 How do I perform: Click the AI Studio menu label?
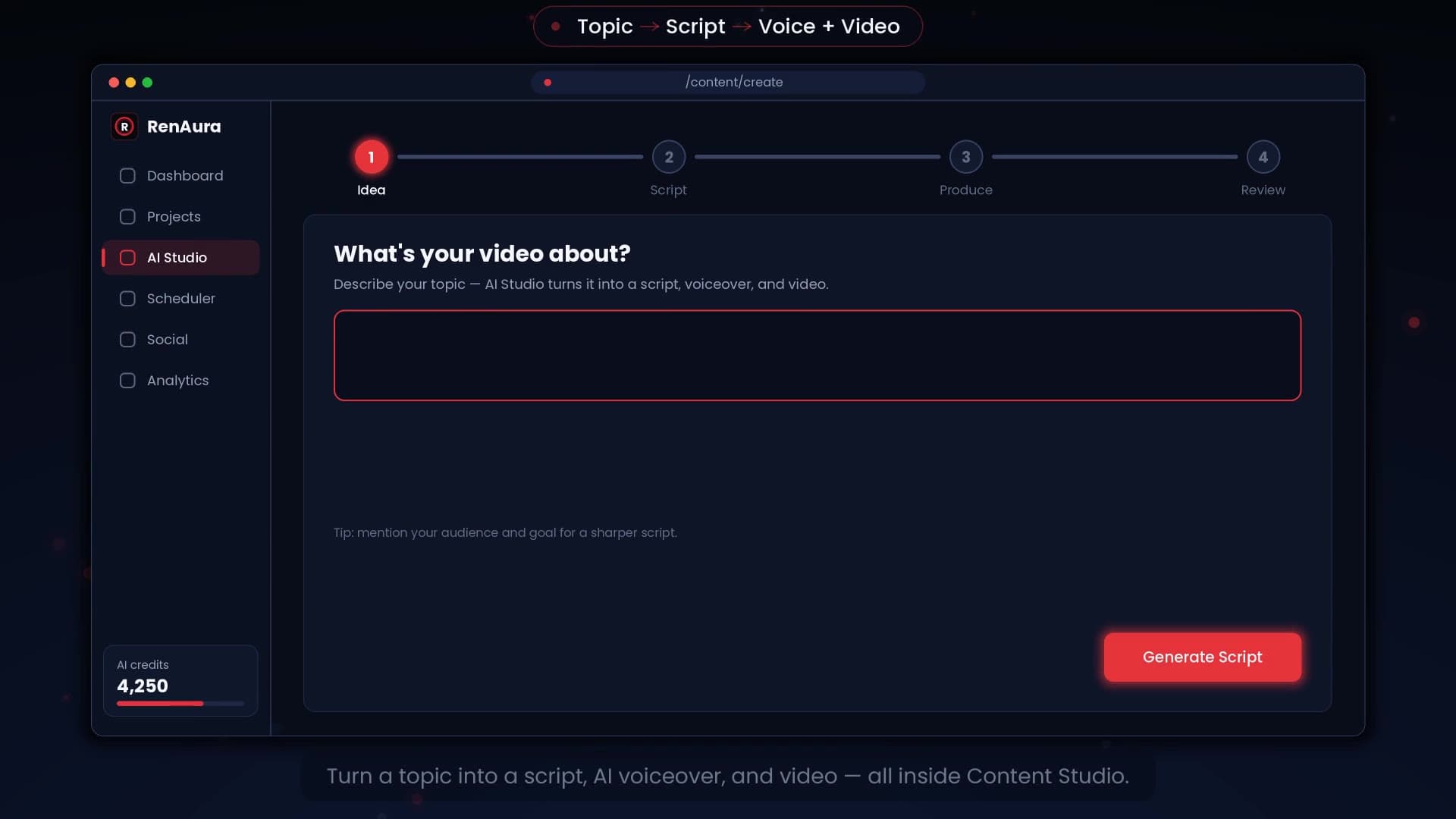pyautogui.click(x=177, y=258)
